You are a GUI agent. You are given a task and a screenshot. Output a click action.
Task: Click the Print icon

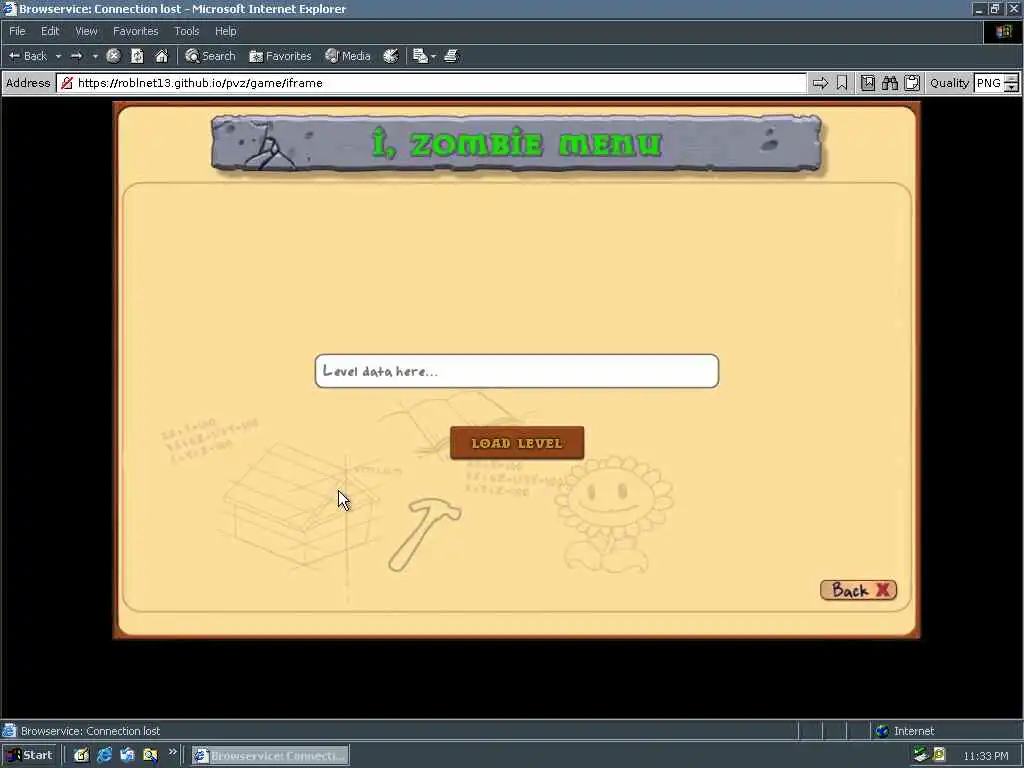point(451,56)
